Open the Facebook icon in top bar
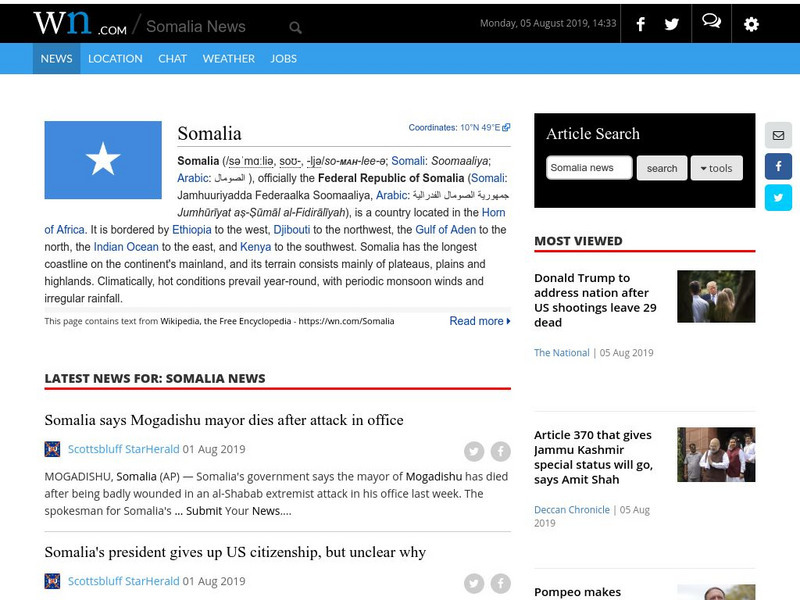This screenshot has width=800, height=600. (x=640, y=25)
